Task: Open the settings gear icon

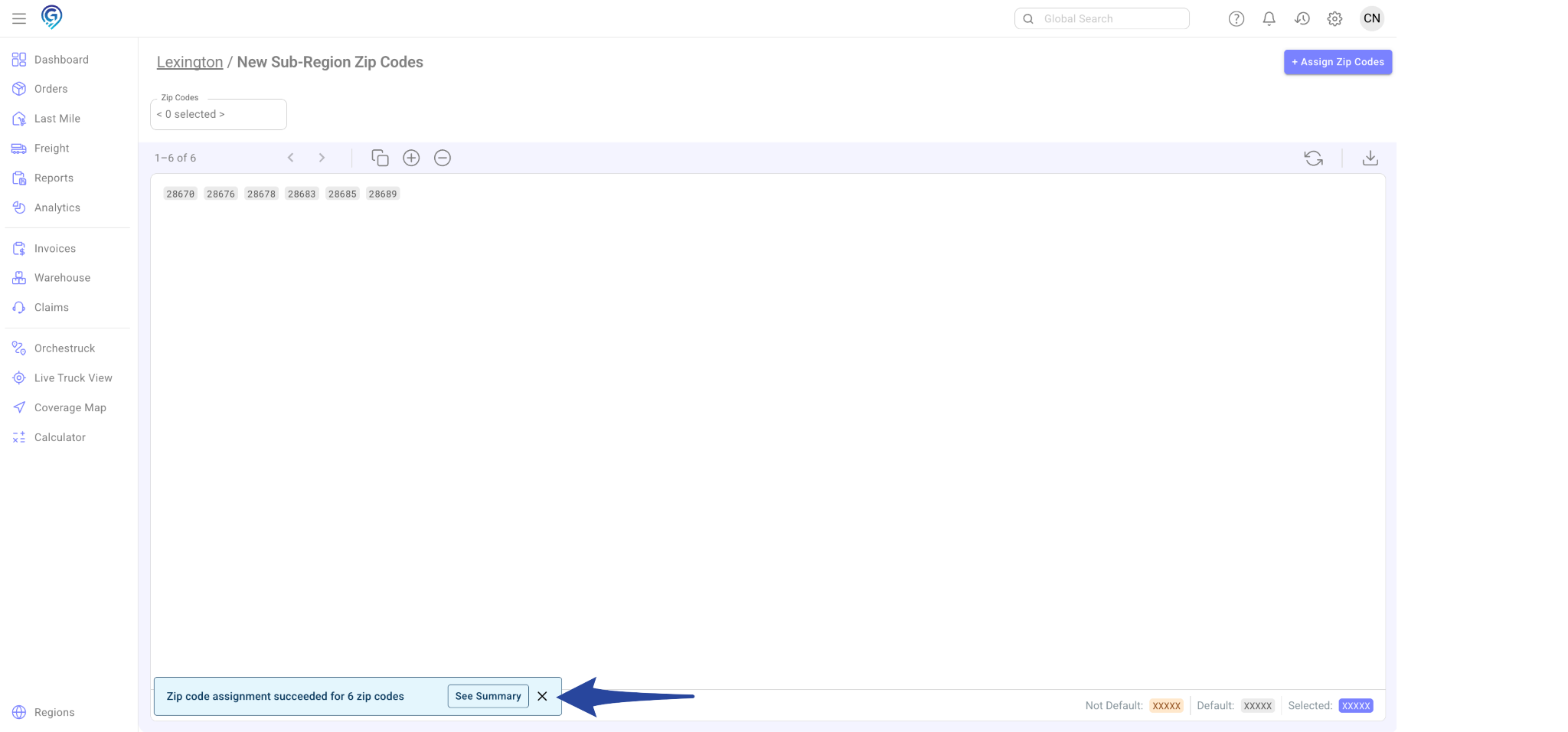Action: pos(1334,19)
